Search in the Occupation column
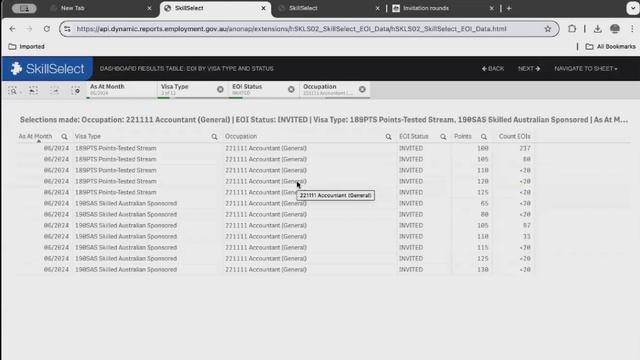Screen dimensions: 640x360 tap(388, 137)
